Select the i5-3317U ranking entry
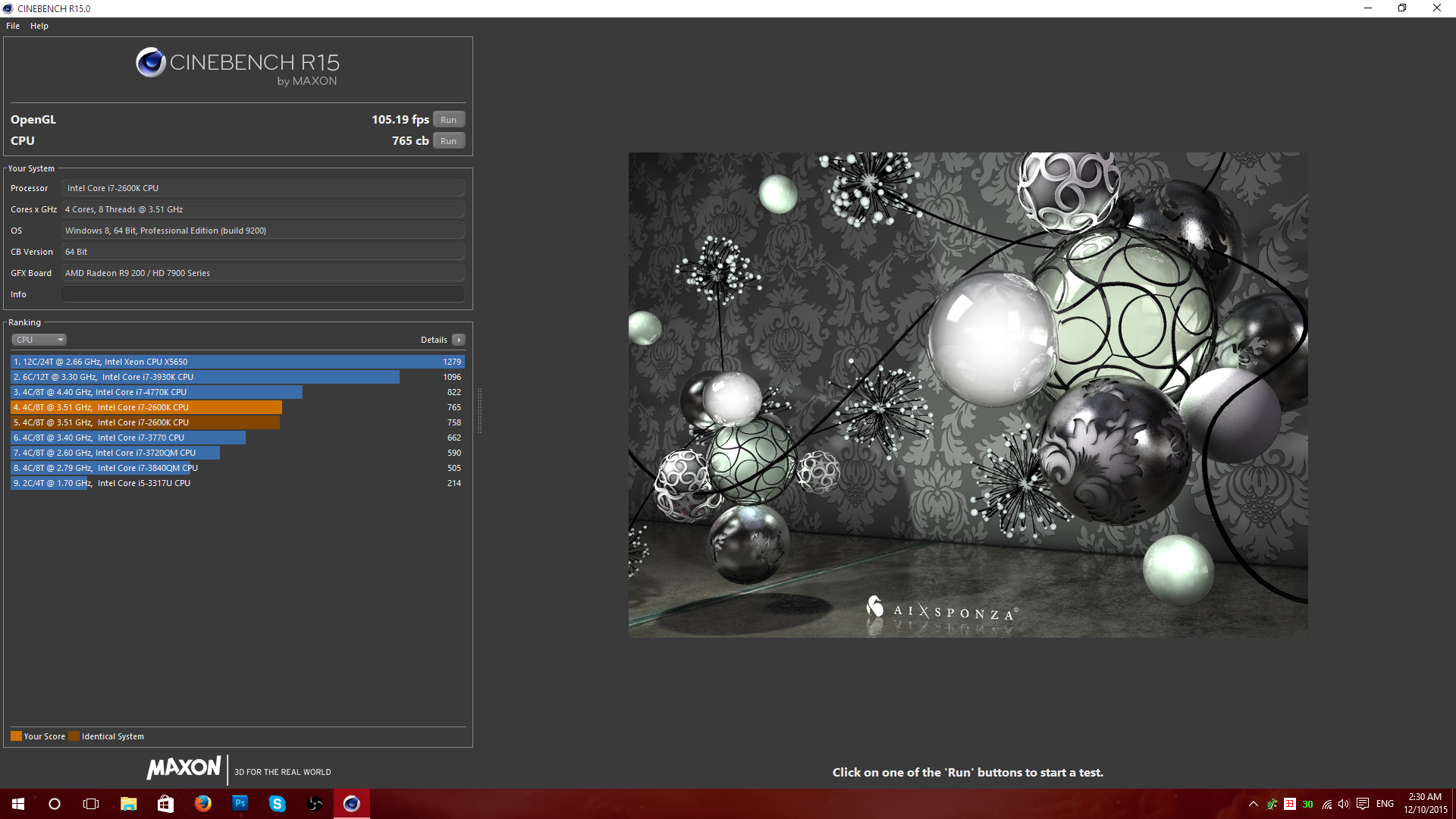The image size is (1456, 819). point(237,483)
